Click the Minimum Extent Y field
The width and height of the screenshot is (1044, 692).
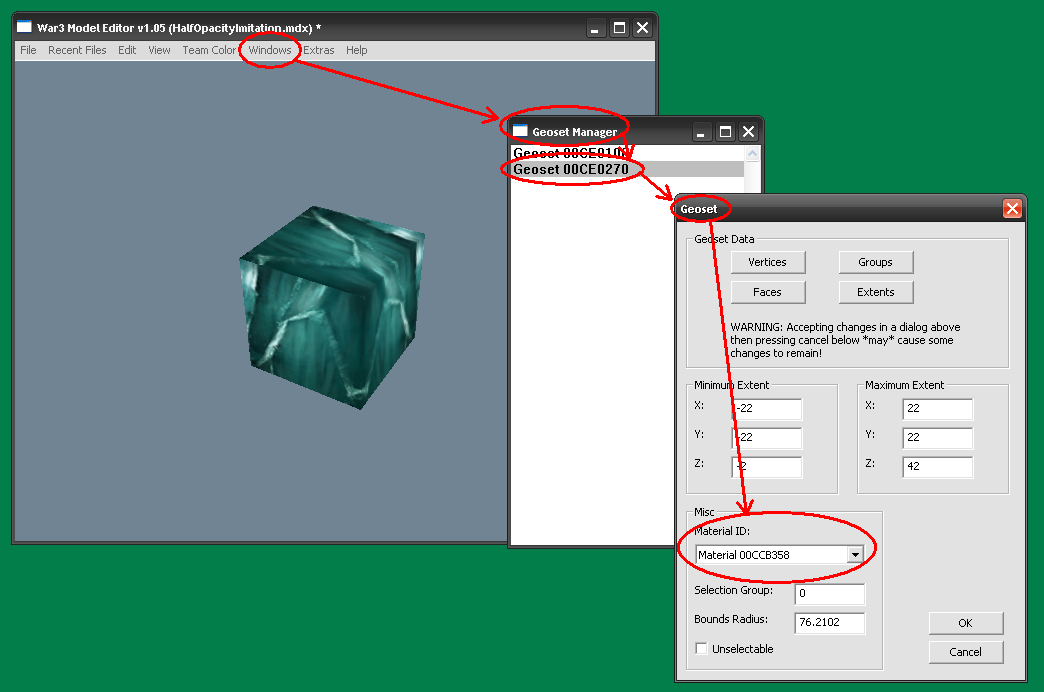(767, 438)
